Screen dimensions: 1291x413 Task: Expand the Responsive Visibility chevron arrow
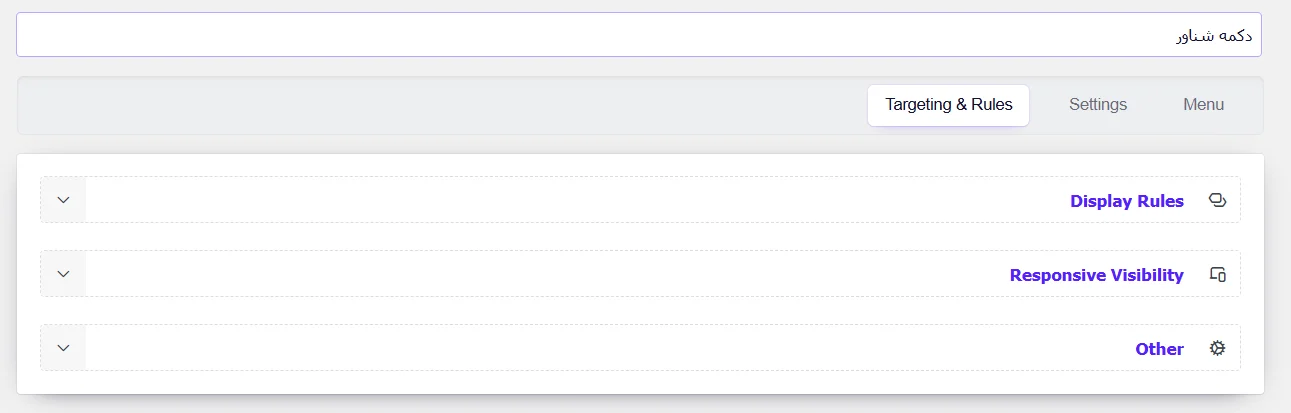click(x=64, y=274)
